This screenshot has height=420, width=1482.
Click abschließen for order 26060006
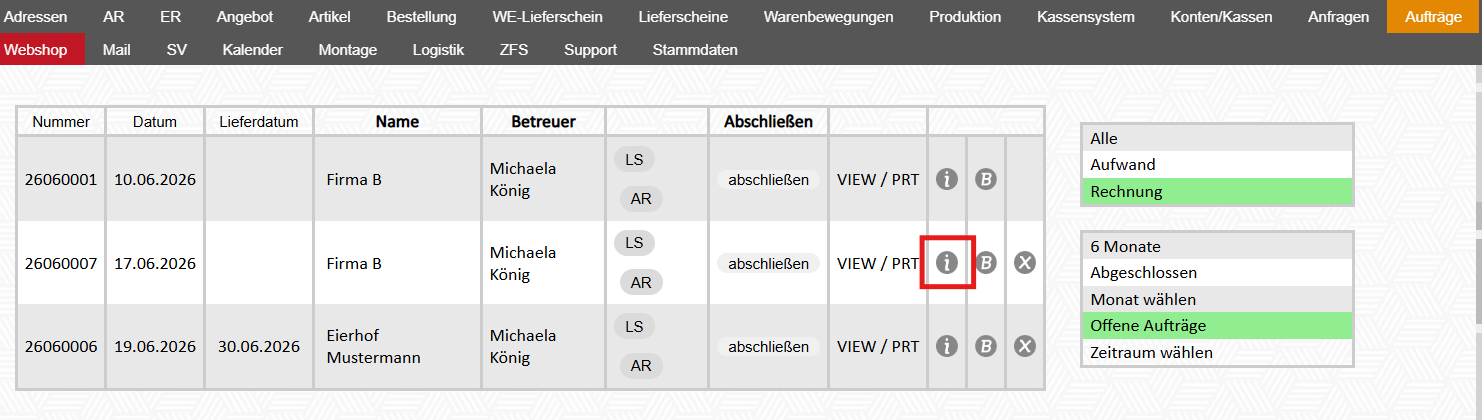(768, 347)
